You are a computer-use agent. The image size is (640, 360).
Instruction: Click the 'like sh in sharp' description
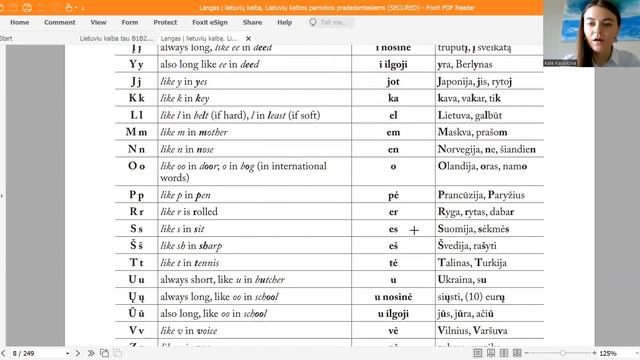click(x=191, y=246)
